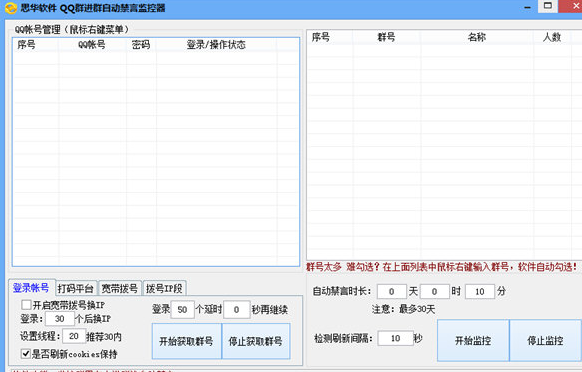The height and width of the screenshot is (372, 582).
Task: Click the QQ帐号 column header
Action: click(x=92, y=45)
